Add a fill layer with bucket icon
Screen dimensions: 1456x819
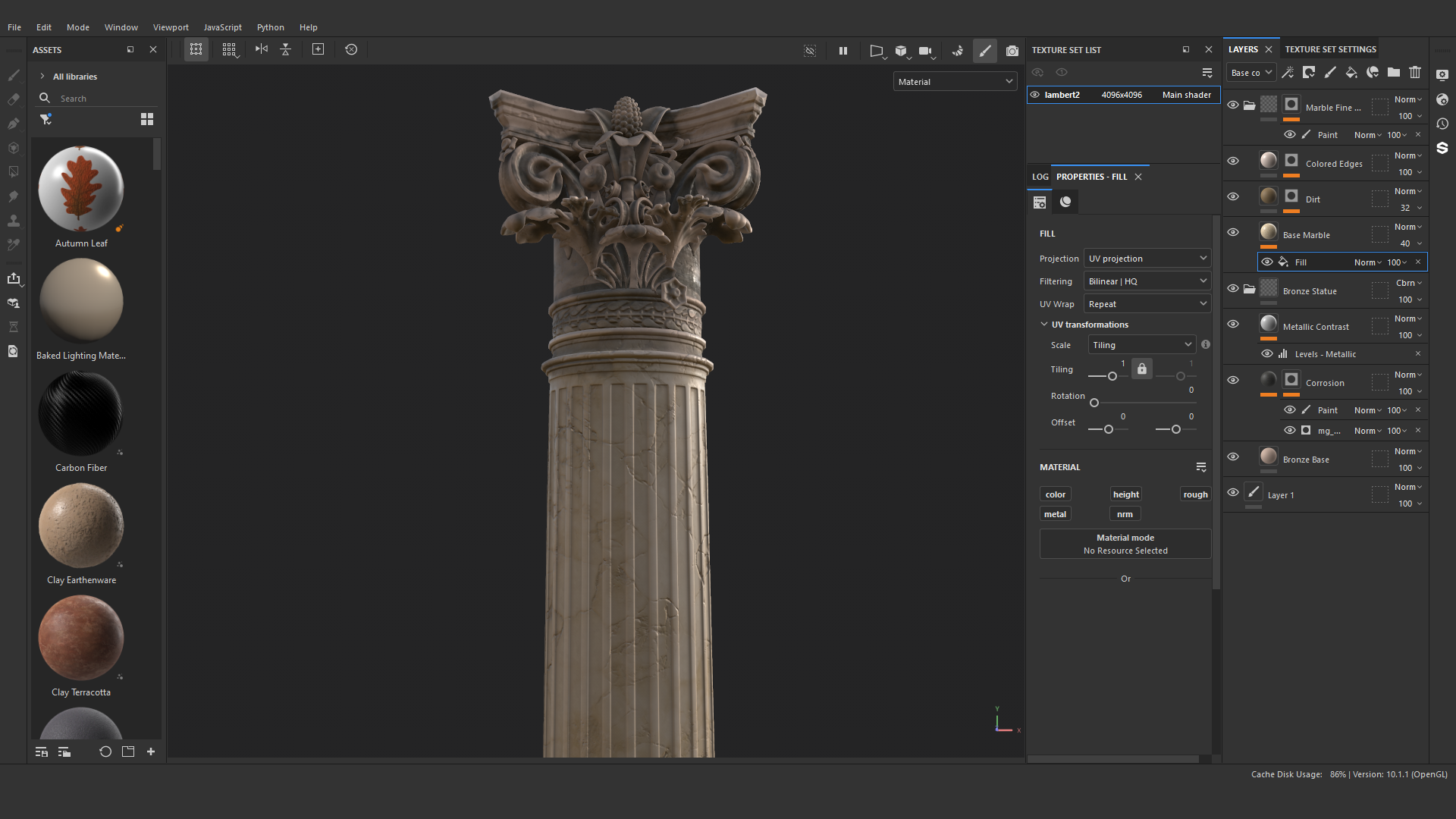pos(1351,73)
